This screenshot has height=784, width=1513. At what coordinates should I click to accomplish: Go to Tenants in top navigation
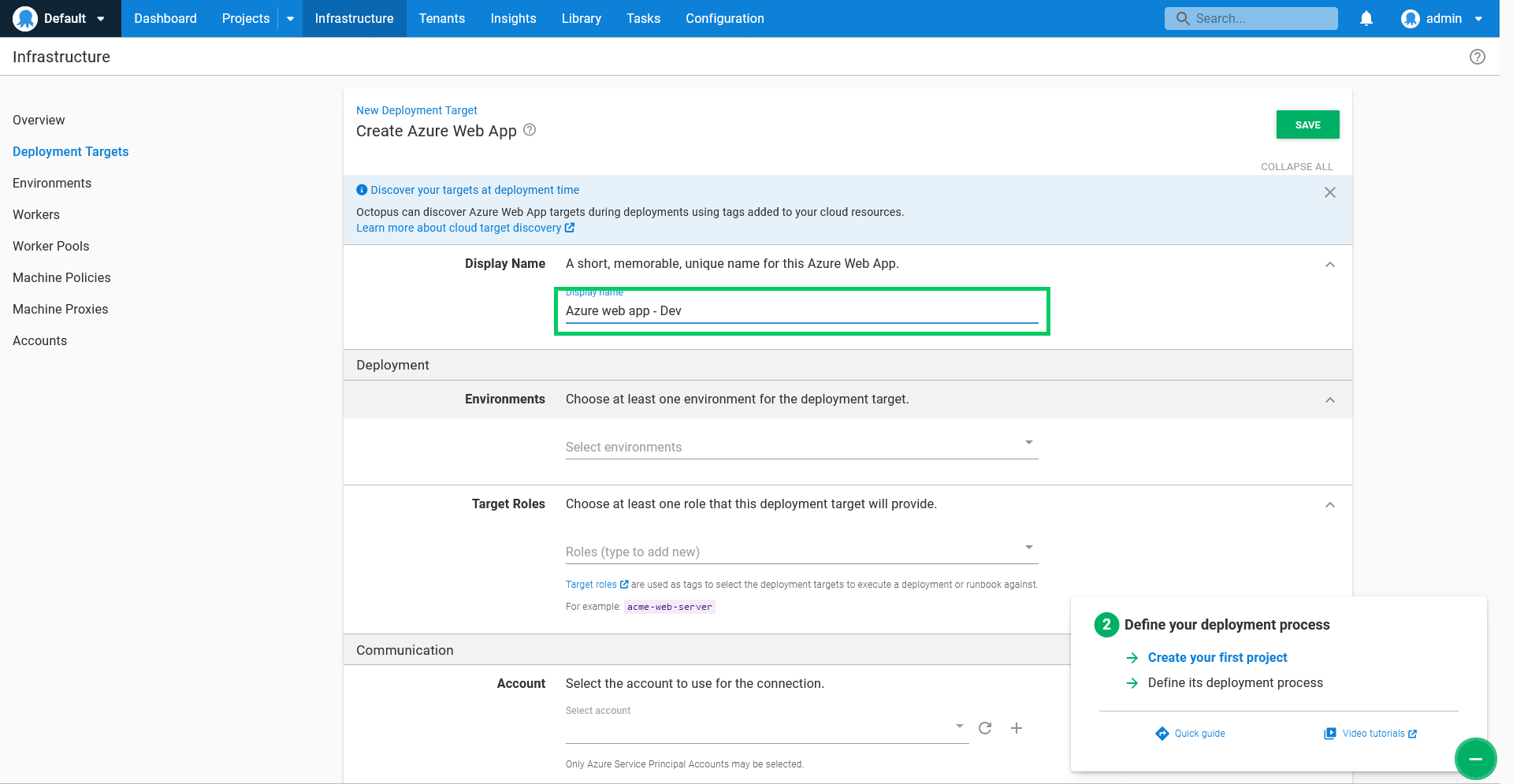click(x=442, y=18)
